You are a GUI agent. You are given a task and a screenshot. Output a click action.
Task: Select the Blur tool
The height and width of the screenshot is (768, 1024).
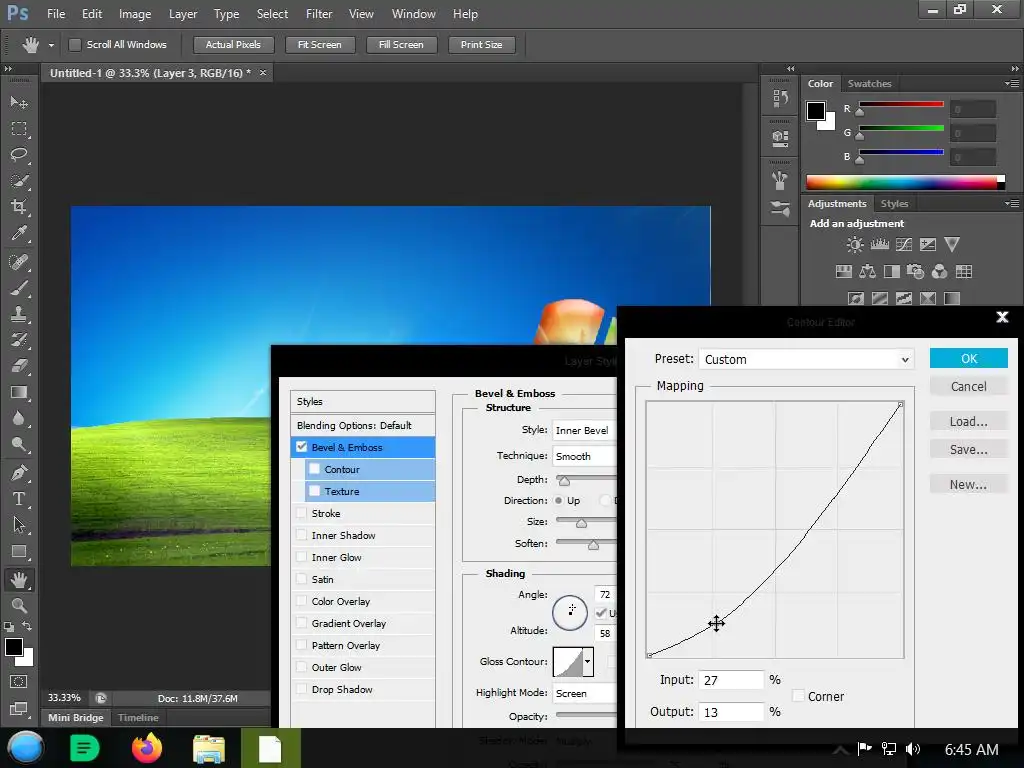pos(19,419)
